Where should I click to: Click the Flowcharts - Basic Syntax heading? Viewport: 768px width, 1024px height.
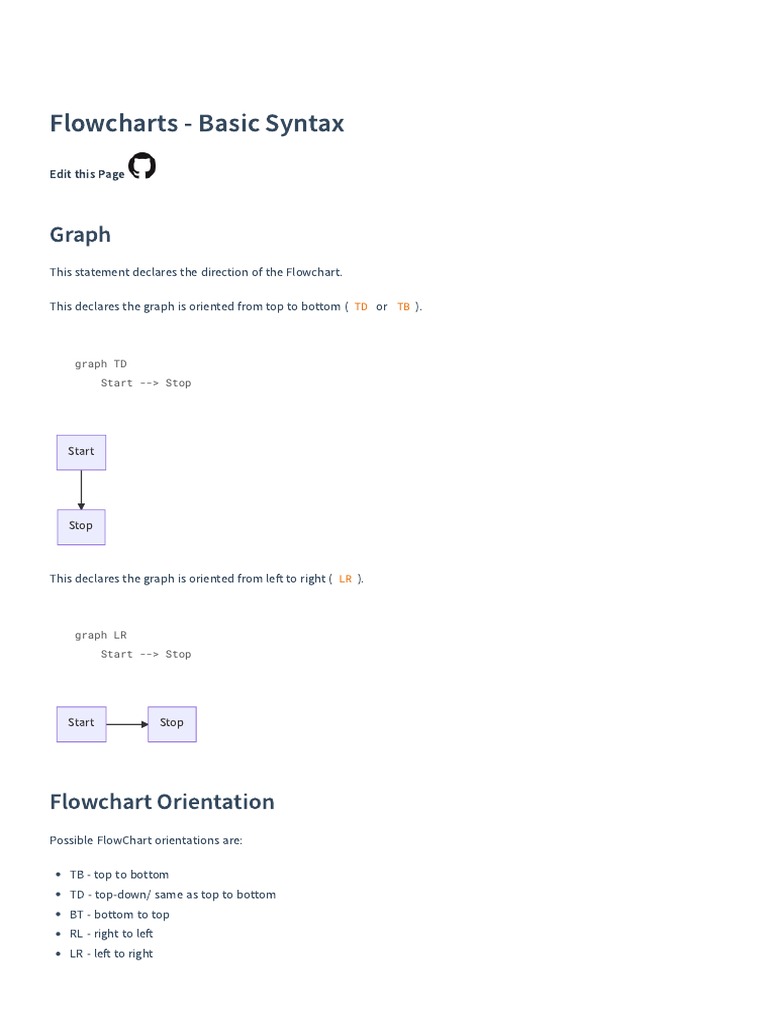(197, 123)
